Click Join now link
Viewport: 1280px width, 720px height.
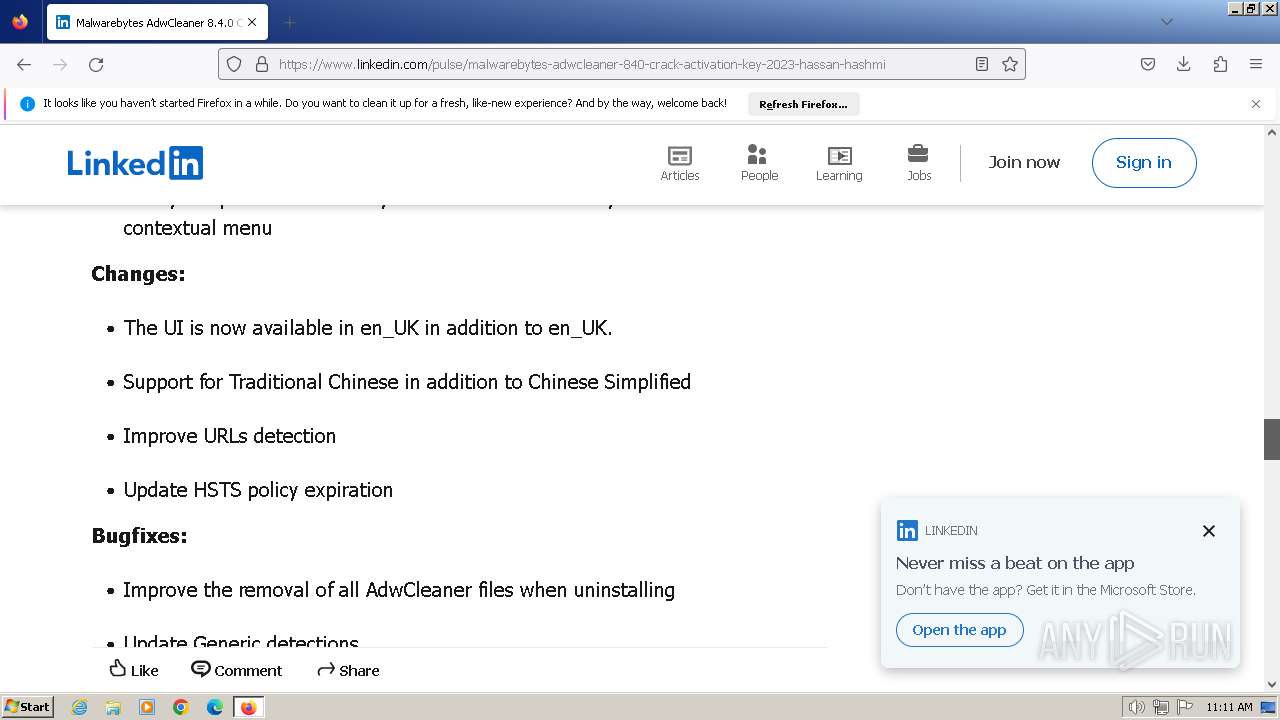(1024, 162)
